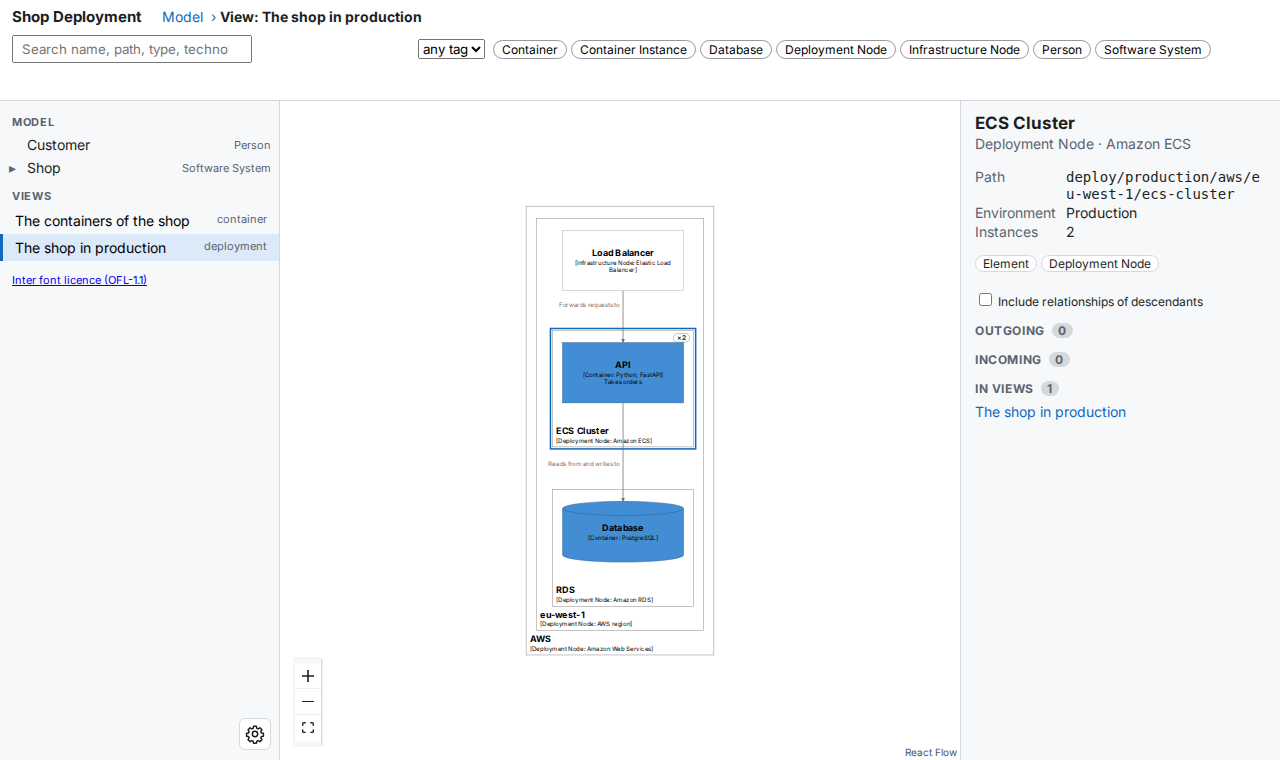Open the Model breadcrumb link

[x=183, y=17]
